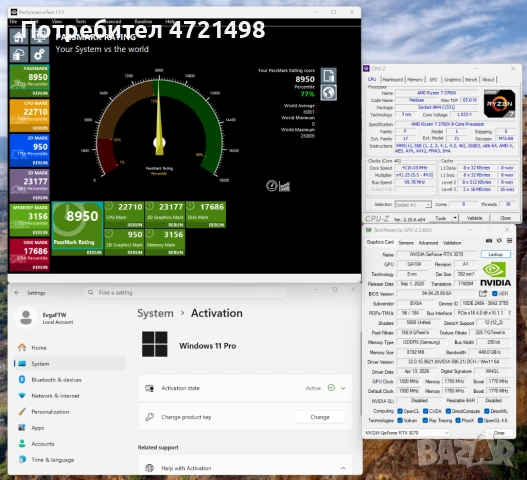Screen dimensions: 527x480
Task: Open the cloud upload baseline icon
Action: point(19,54)
